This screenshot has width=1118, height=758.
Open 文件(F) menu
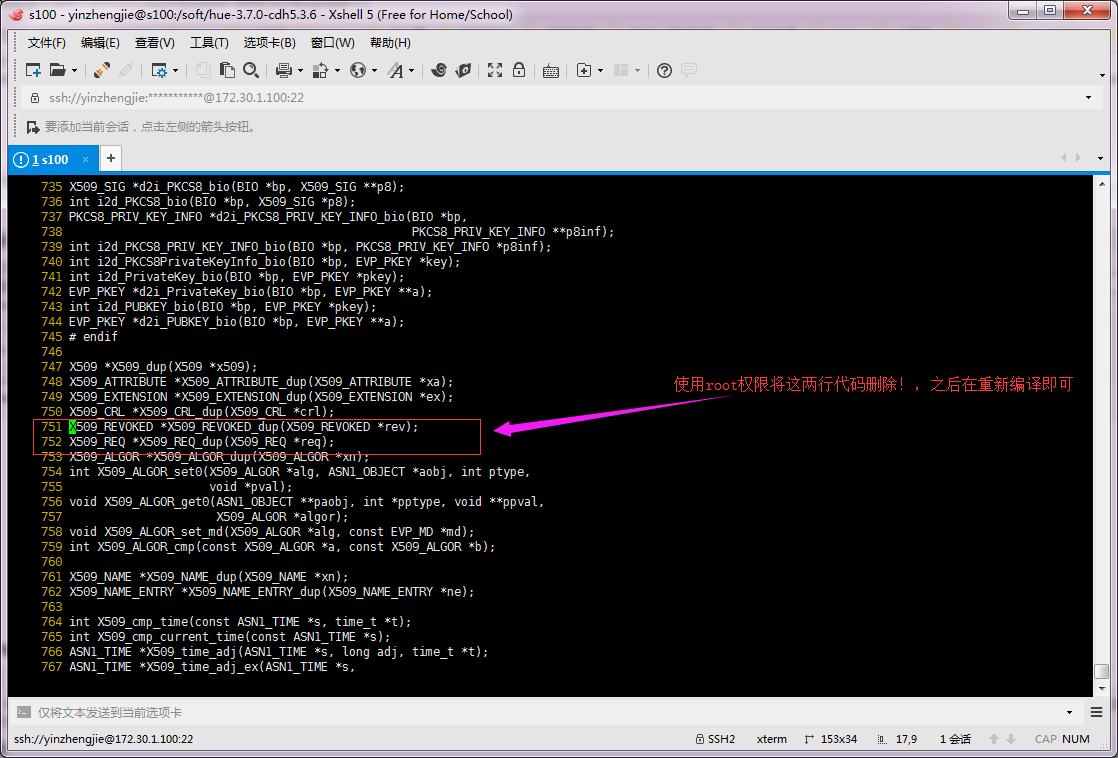pyautogui.click(x=47, y=43)
